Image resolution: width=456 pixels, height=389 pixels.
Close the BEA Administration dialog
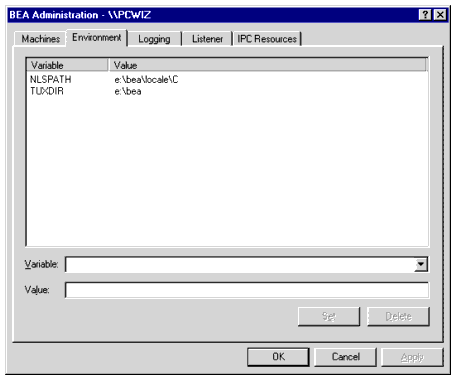point(440,15)
